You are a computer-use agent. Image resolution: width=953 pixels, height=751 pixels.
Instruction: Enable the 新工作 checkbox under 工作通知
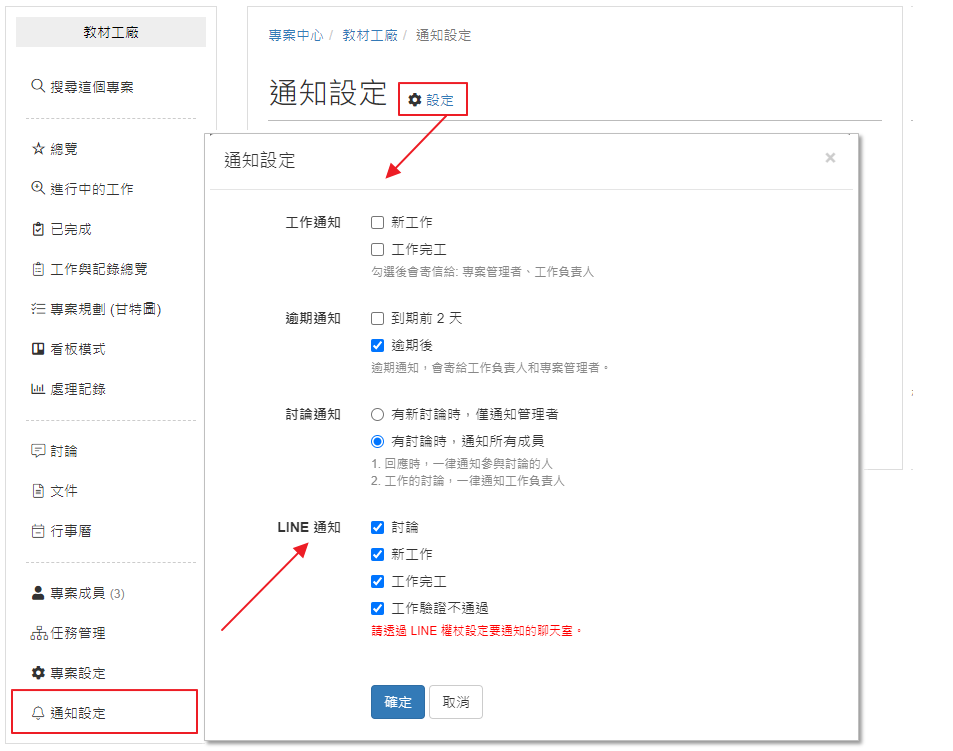[x=377, y=222]
